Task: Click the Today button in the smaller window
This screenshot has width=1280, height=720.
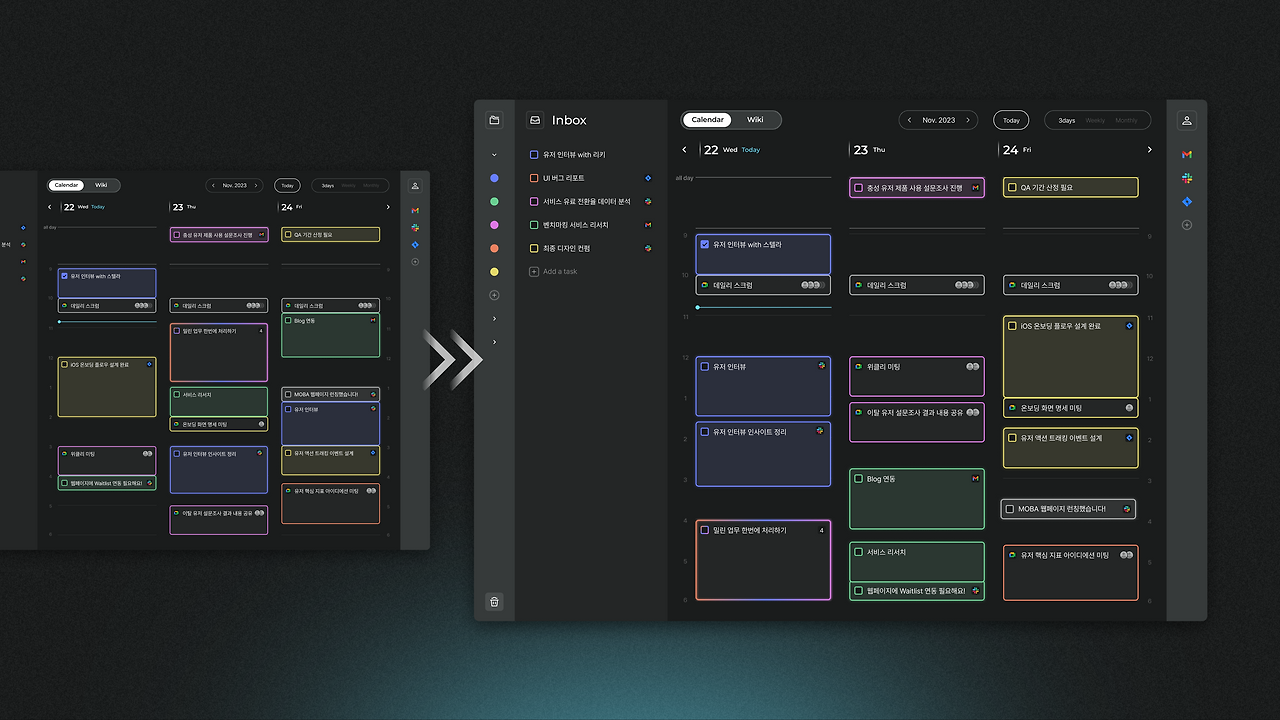Action: [287, 185]
